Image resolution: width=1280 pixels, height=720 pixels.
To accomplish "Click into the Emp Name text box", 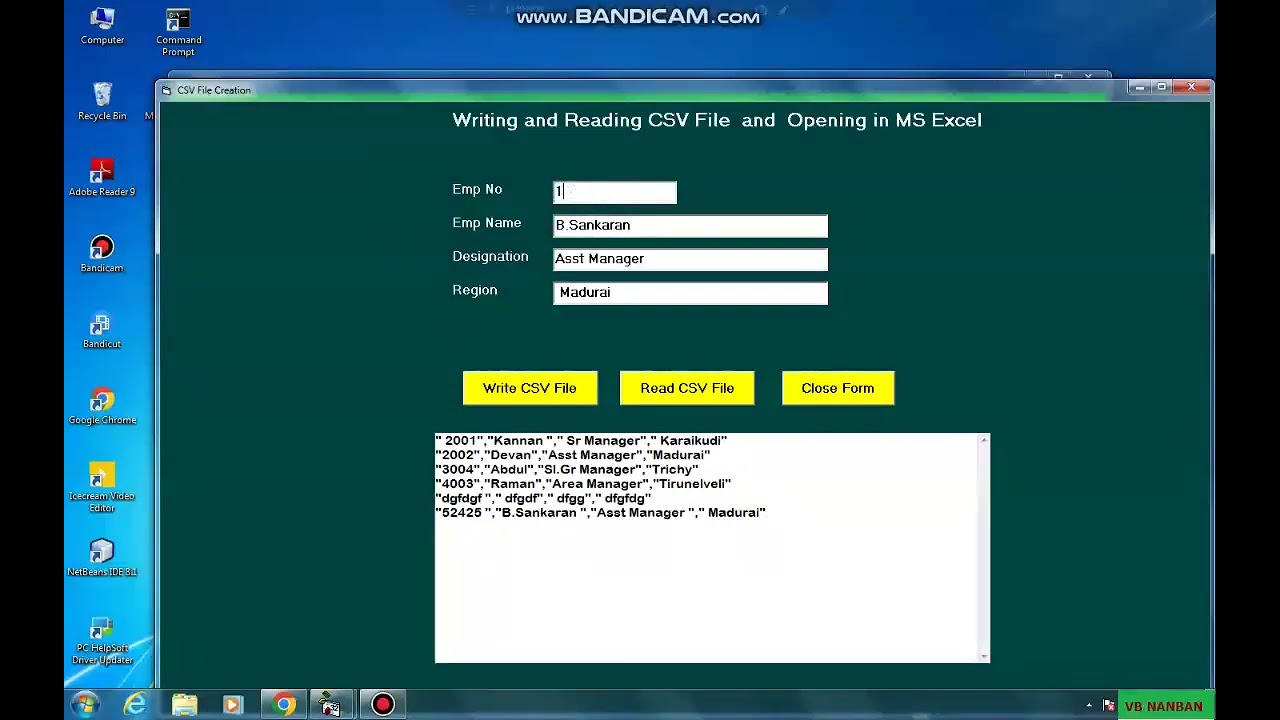I will pos(690,225).
